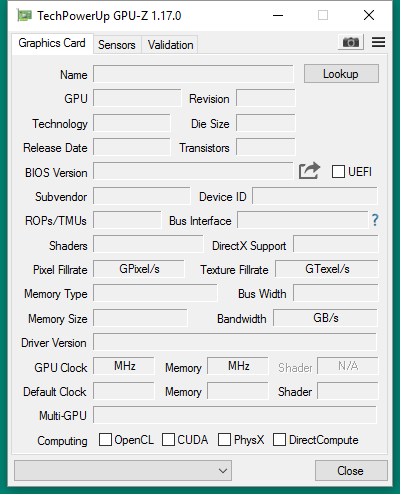Switch to the Sensors tab
Image resolution: width=400 pixels, height=494 pixels.
click(x=117, y=45)
